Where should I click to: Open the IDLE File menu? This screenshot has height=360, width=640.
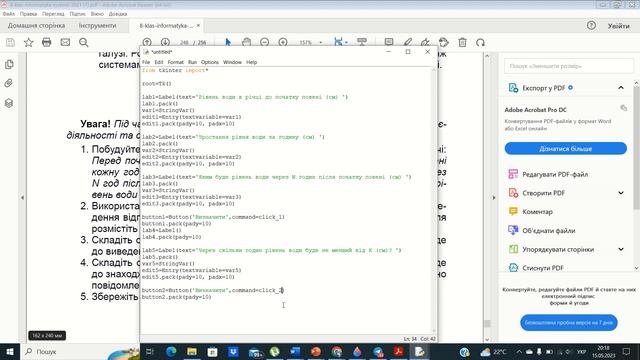click(x=146, y=62)
